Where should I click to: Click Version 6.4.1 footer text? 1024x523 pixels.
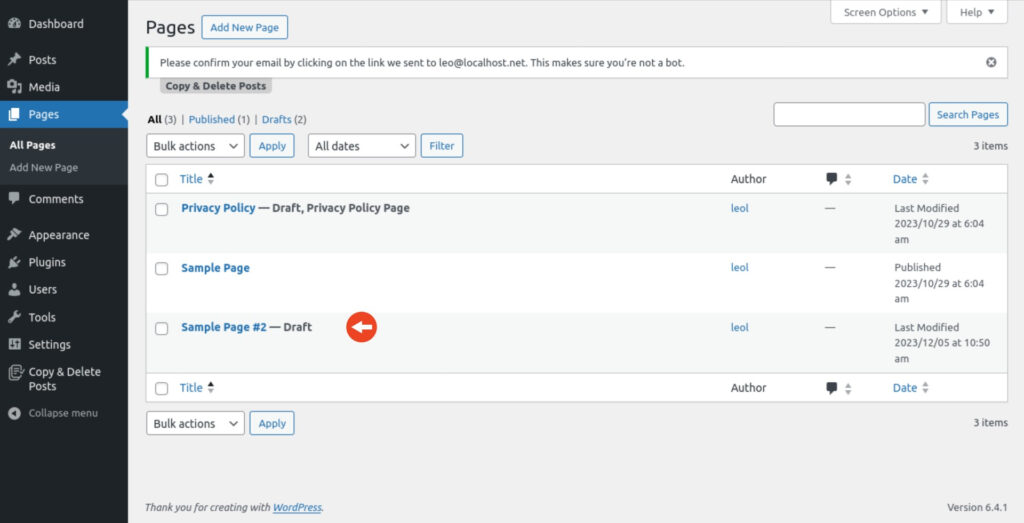(x=977, y=507)
